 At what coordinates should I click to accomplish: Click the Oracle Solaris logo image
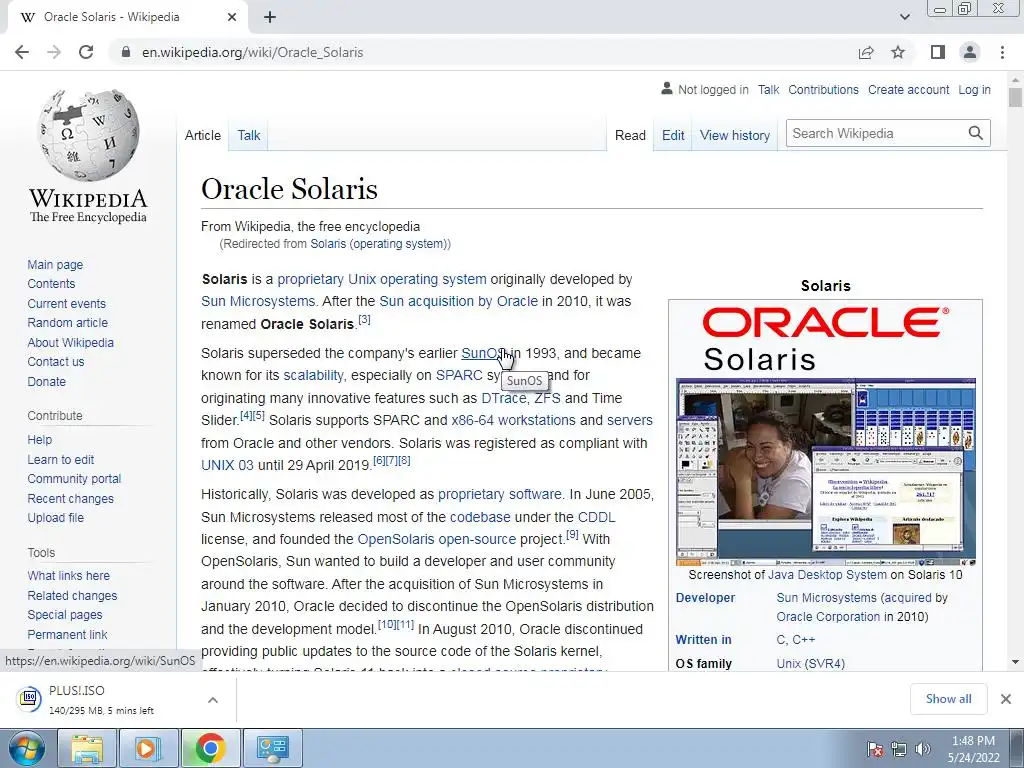click(825, 339)
